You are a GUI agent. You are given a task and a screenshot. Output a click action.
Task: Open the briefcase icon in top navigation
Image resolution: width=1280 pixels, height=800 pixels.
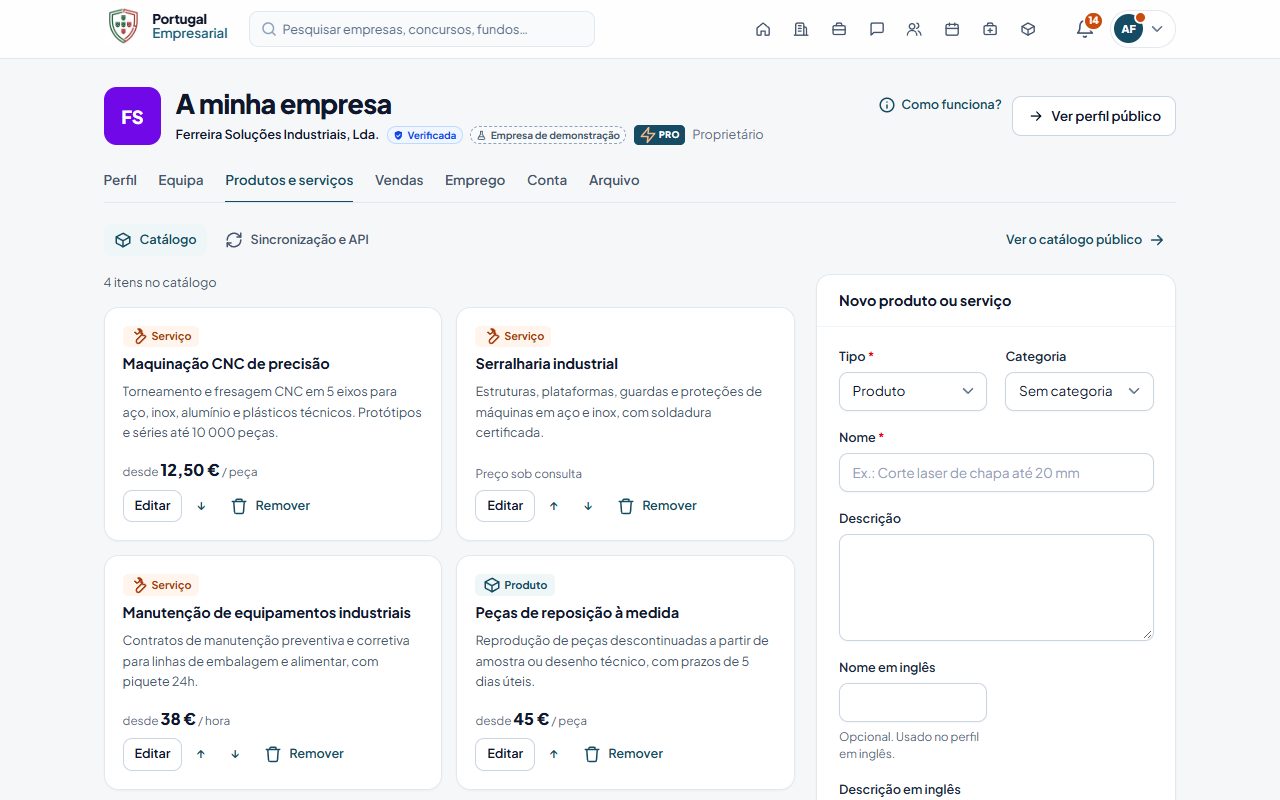click(x=839, y=29)
